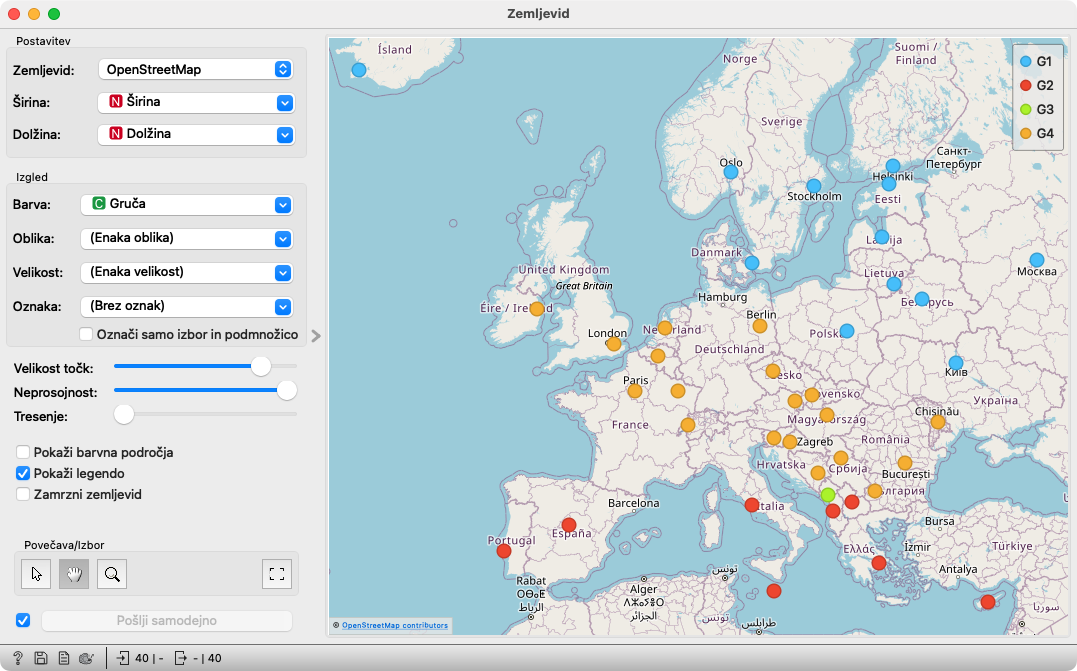Open the Širina latitude dropdown
The height and width of the screenshot is (671, 1077).
pyautogui.click(x=195, y=102)
